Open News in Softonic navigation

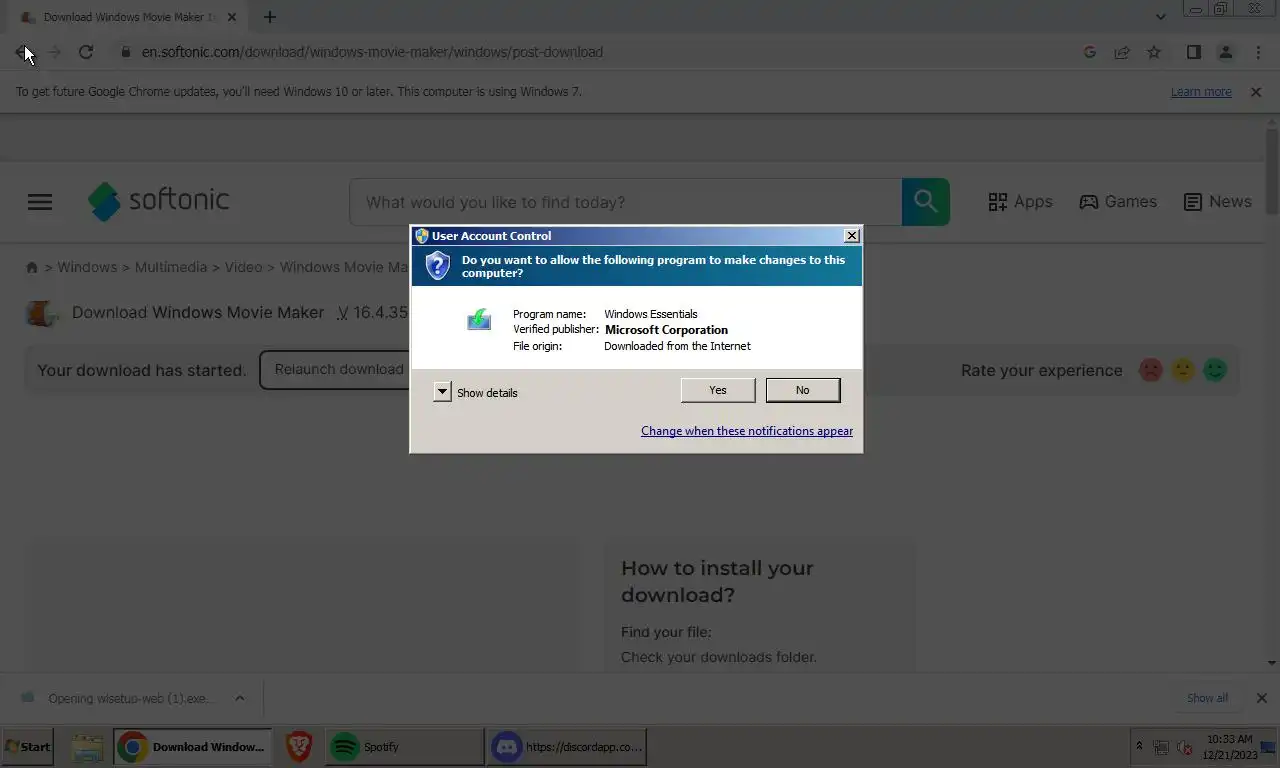(x=1217, y=201)
